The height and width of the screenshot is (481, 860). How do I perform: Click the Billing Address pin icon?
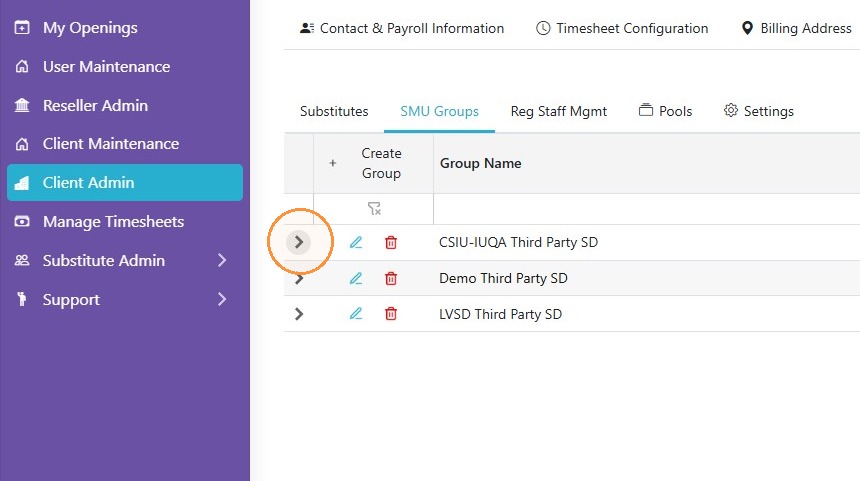pyautogui.click(x=747, y=28)
